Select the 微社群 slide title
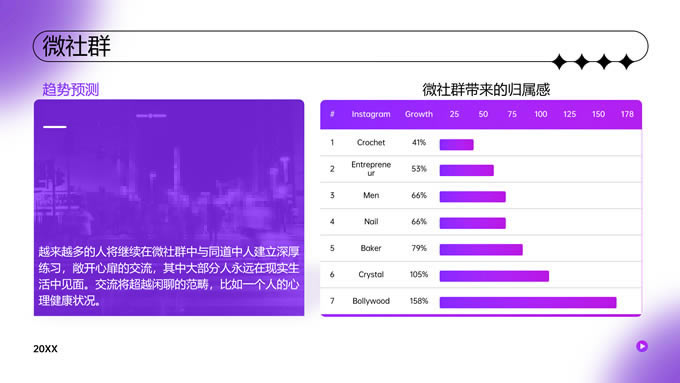The image size is (680, 383). tap(77, 46)
